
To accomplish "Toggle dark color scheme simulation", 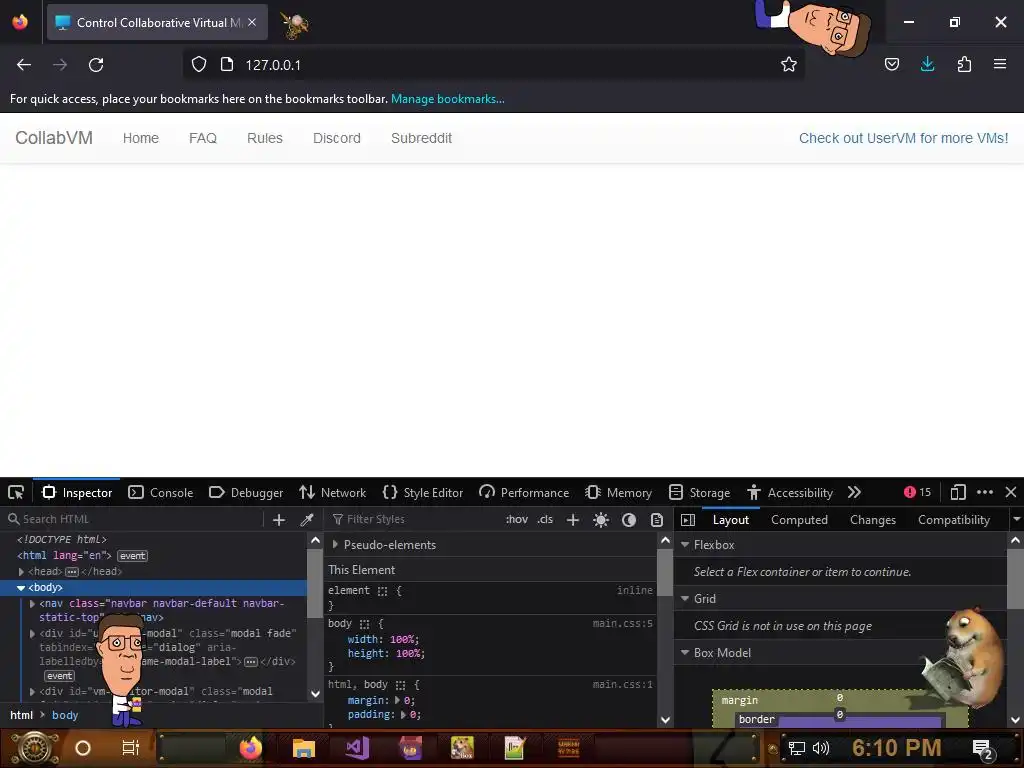I will click(x=629, y=520).
